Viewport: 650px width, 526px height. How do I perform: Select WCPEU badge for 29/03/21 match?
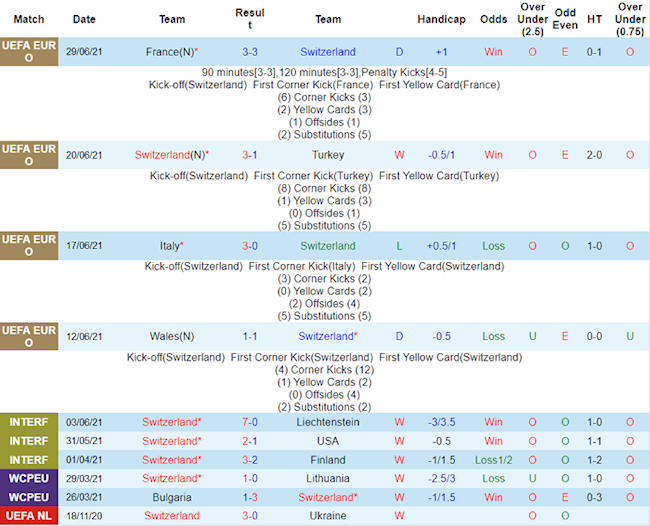pos(29,478)
